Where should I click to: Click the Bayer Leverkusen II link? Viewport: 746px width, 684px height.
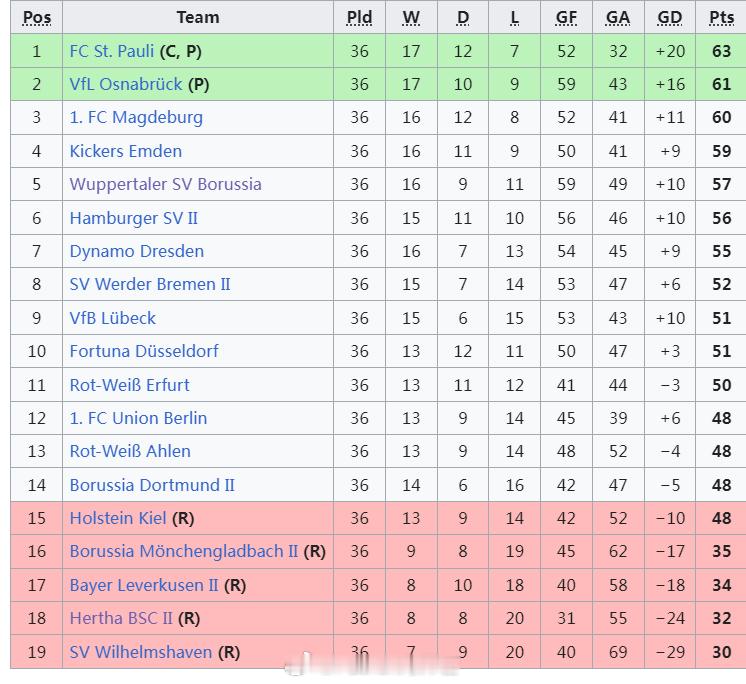click(x=144, y=586)
